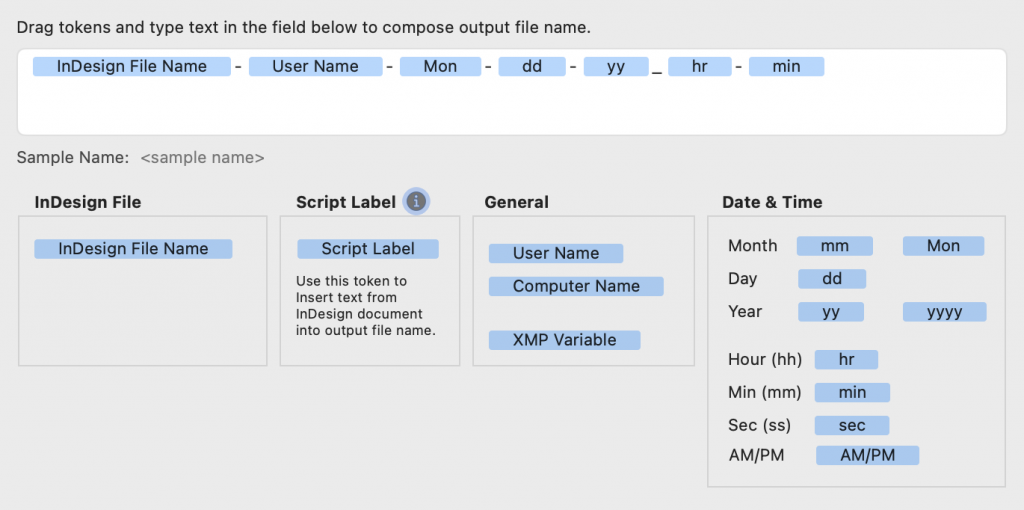Image resolution: width=1024 pixels, height=510 pixels.
Task: Select dd token in name field
Action: (x=532, y=67)
